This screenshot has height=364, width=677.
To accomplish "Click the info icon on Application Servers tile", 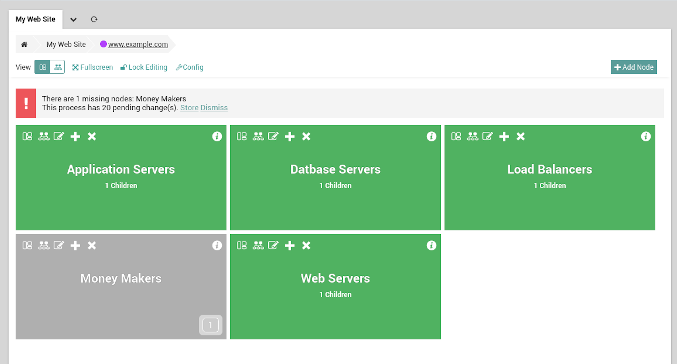I will pyautogui.click(x=217, y=136).
